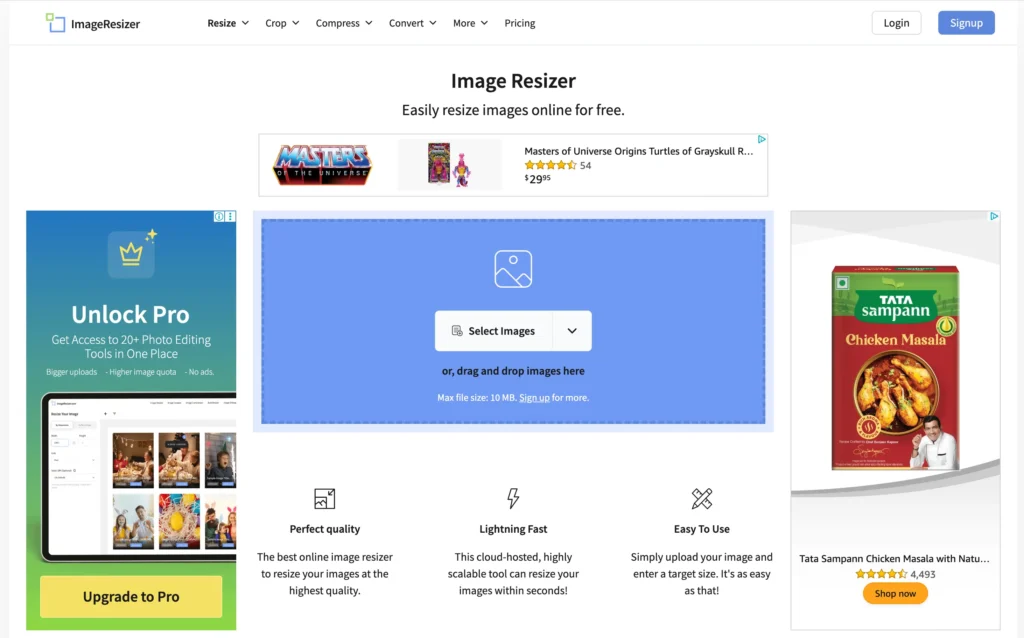1024x638 pixels.
Task: Click the Select Images button
Action: (494, 331)
